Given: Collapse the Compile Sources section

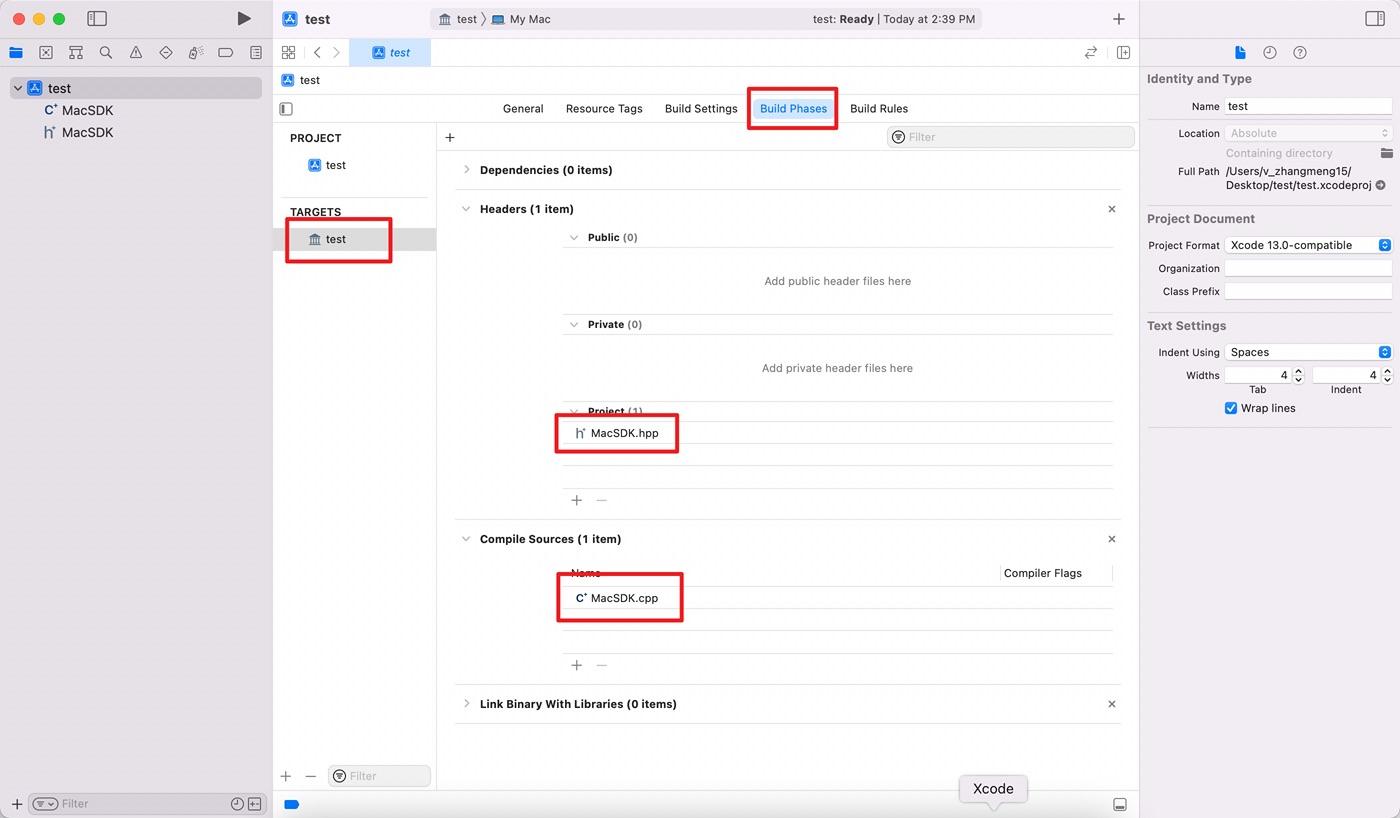Looking at the screenshot, I should [466, 539].
